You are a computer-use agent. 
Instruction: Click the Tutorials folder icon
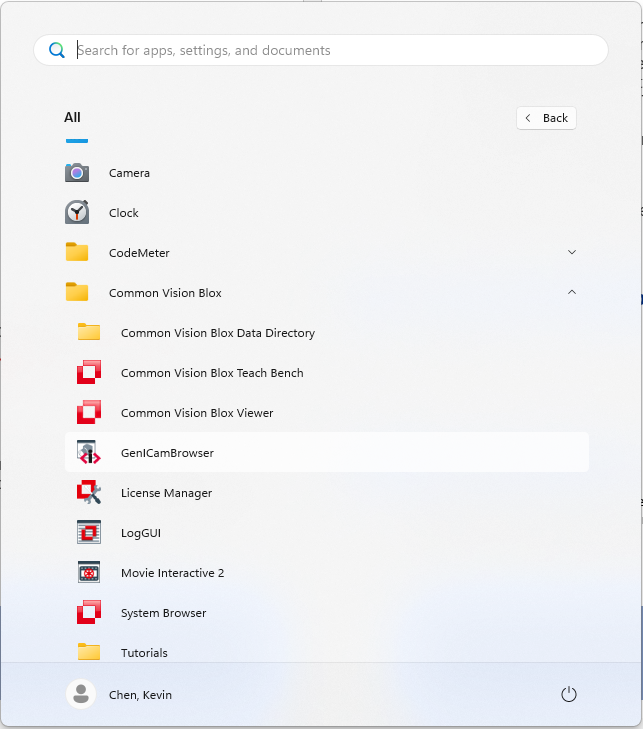coord(89,652)
